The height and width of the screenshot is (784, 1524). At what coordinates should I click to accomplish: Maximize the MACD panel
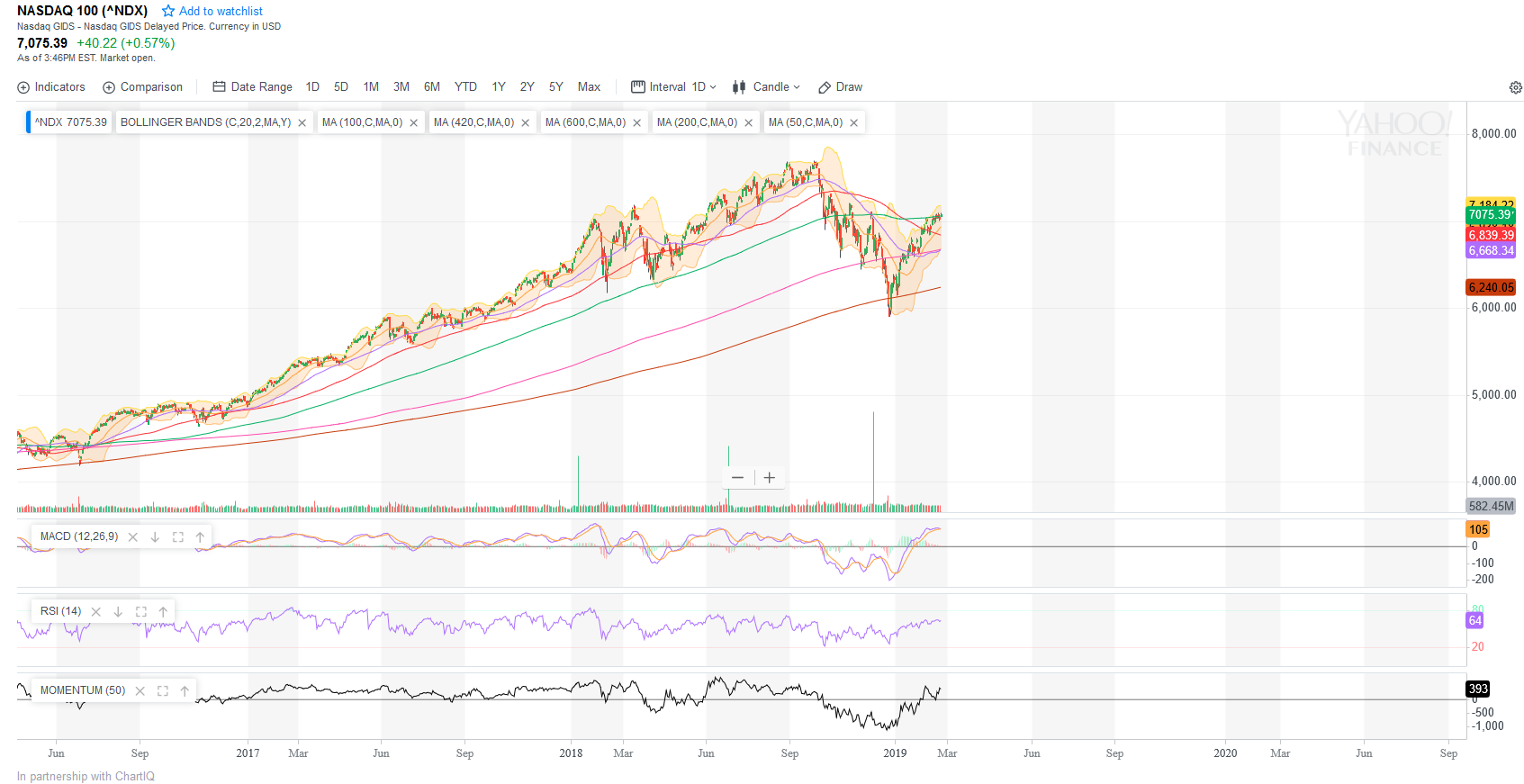point(178,537)
